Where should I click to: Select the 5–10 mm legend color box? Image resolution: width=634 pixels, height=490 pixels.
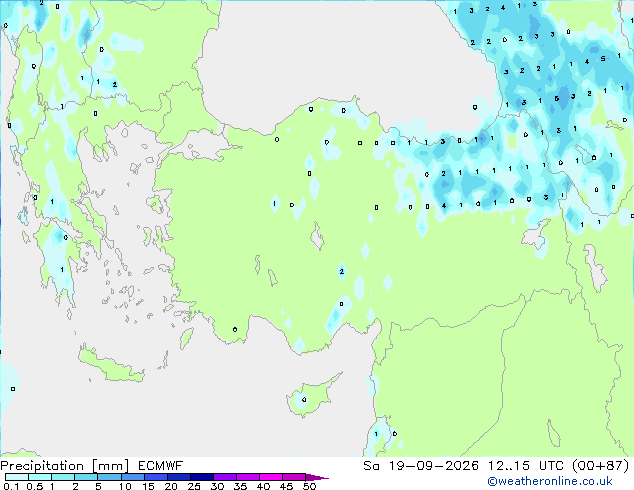click(109, 477)
